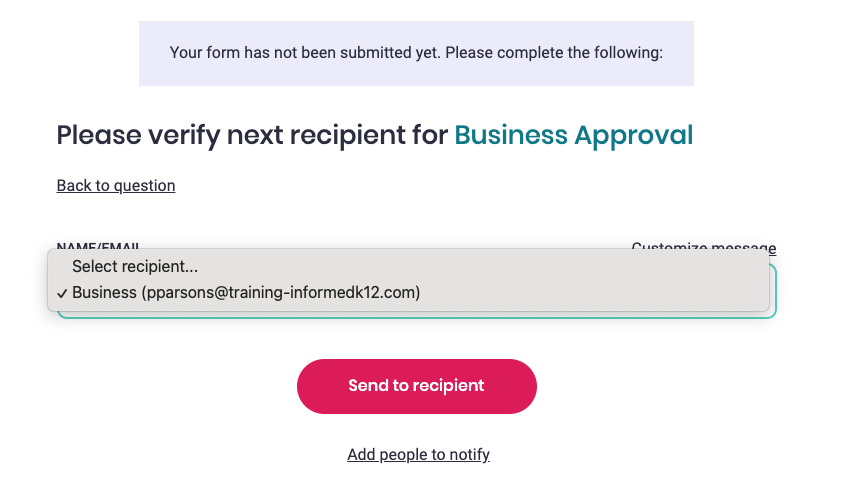Click the "Please complete the following" banner text

tap(553, 53)
